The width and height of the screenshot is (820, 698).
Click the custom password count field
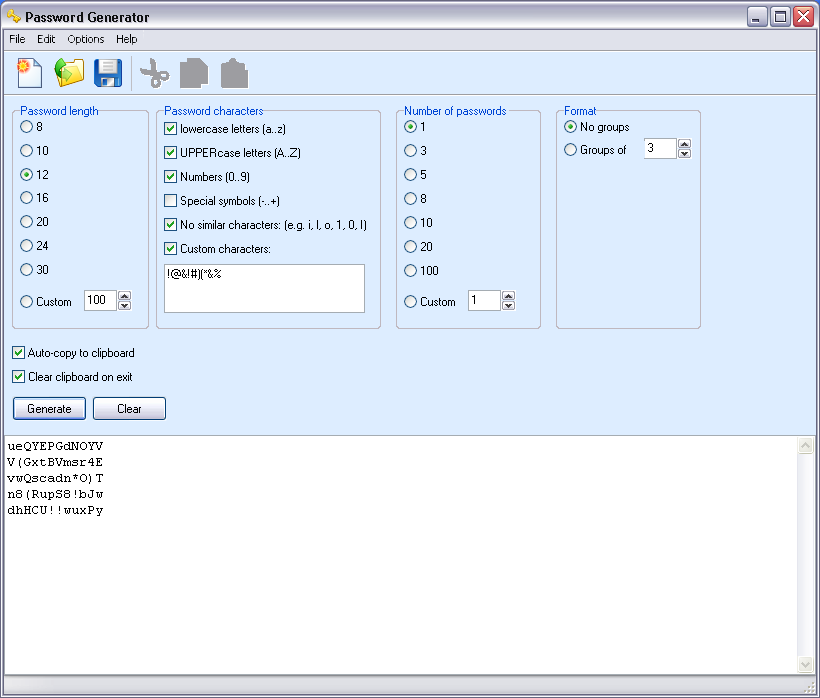tap(484, 300)
